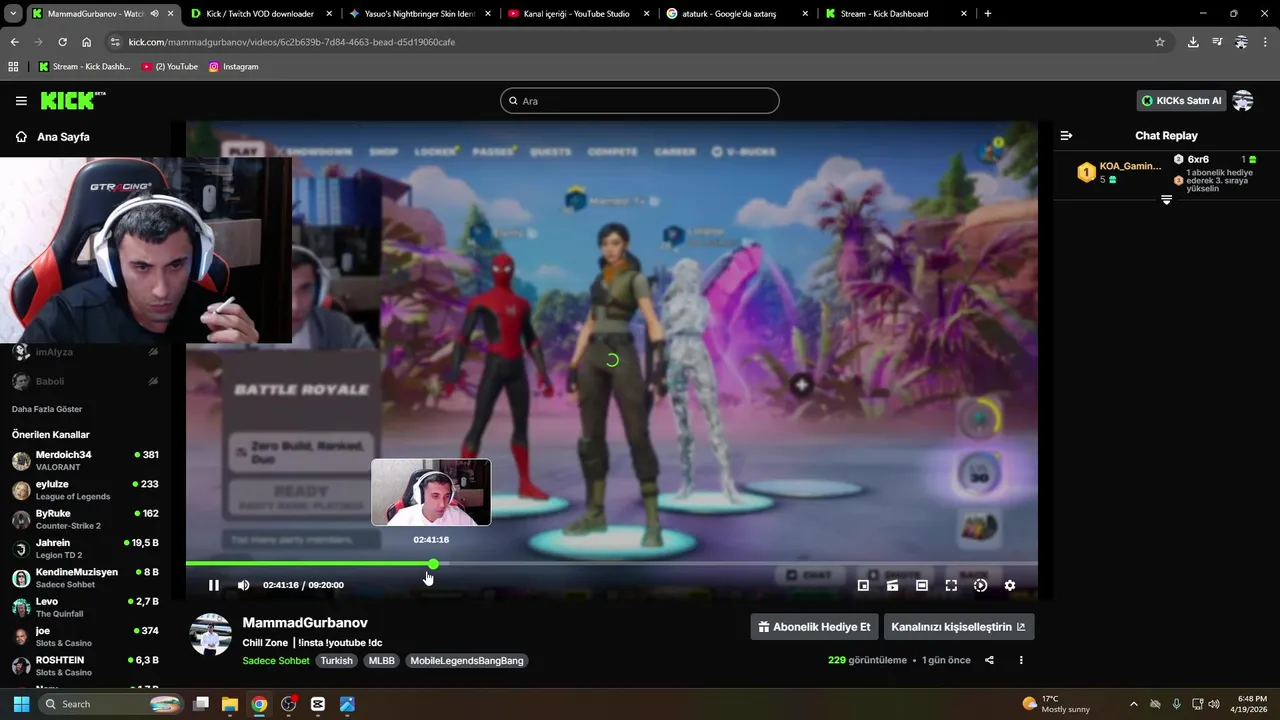Open Chrome apps grid icon
The height and width of the screenshot is (720, 1280).
13,67
